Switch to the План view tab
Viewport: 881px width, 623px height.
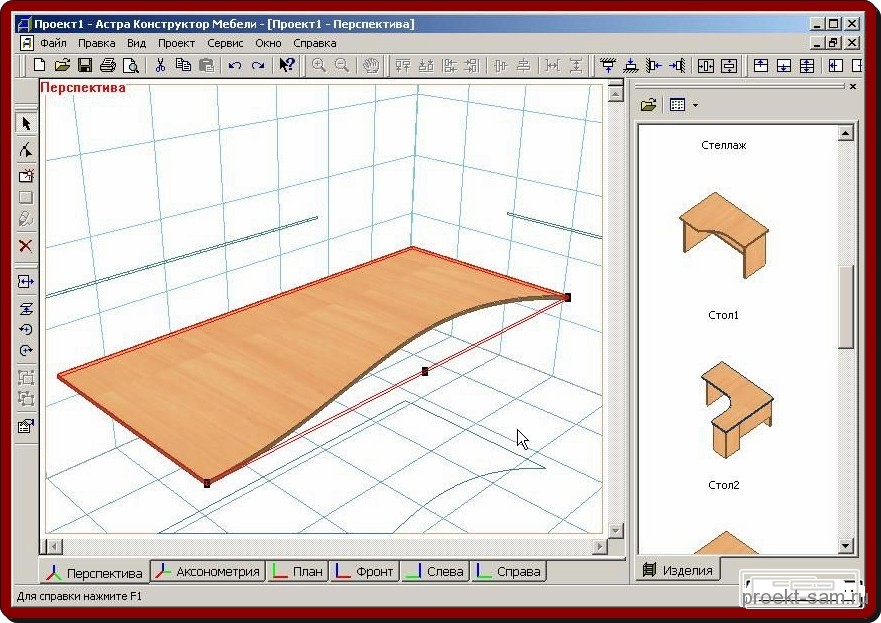pyautogui.click(x=298, y=572)
